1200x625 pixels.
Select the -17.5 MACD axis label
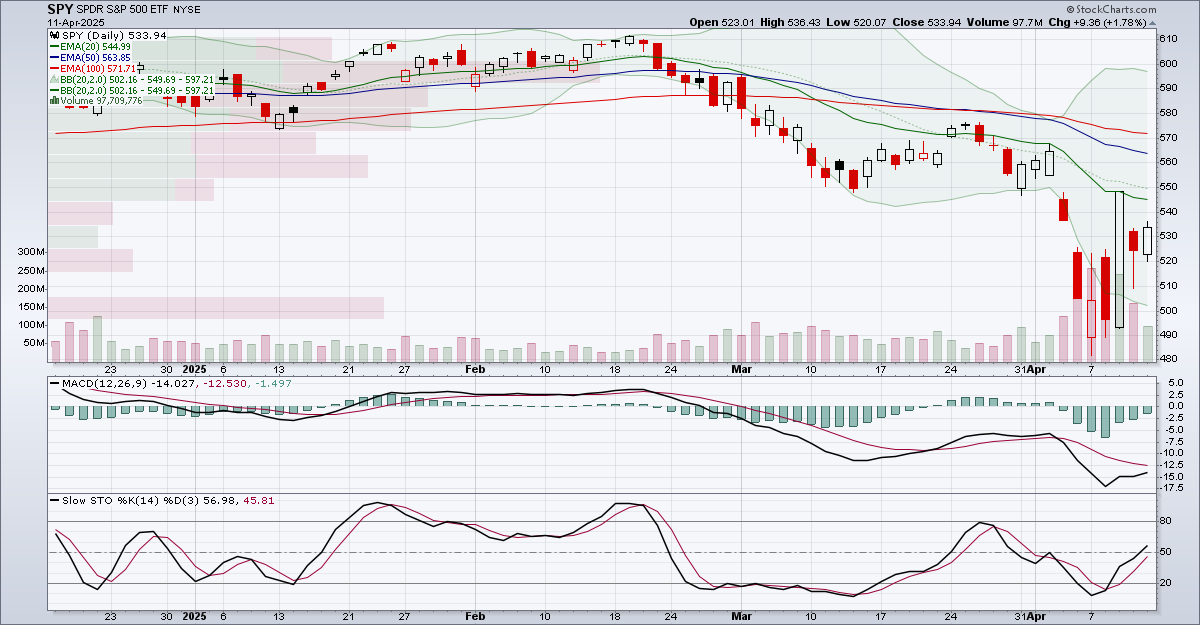pyautogui.click(x=1170, y=488)
